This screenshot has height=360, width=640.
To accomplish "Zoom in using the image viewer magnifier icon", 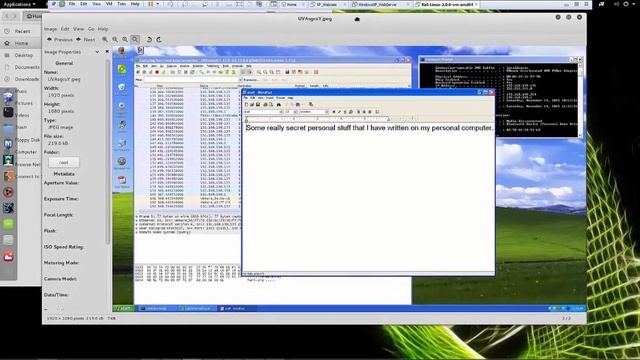I will [105, 40].
